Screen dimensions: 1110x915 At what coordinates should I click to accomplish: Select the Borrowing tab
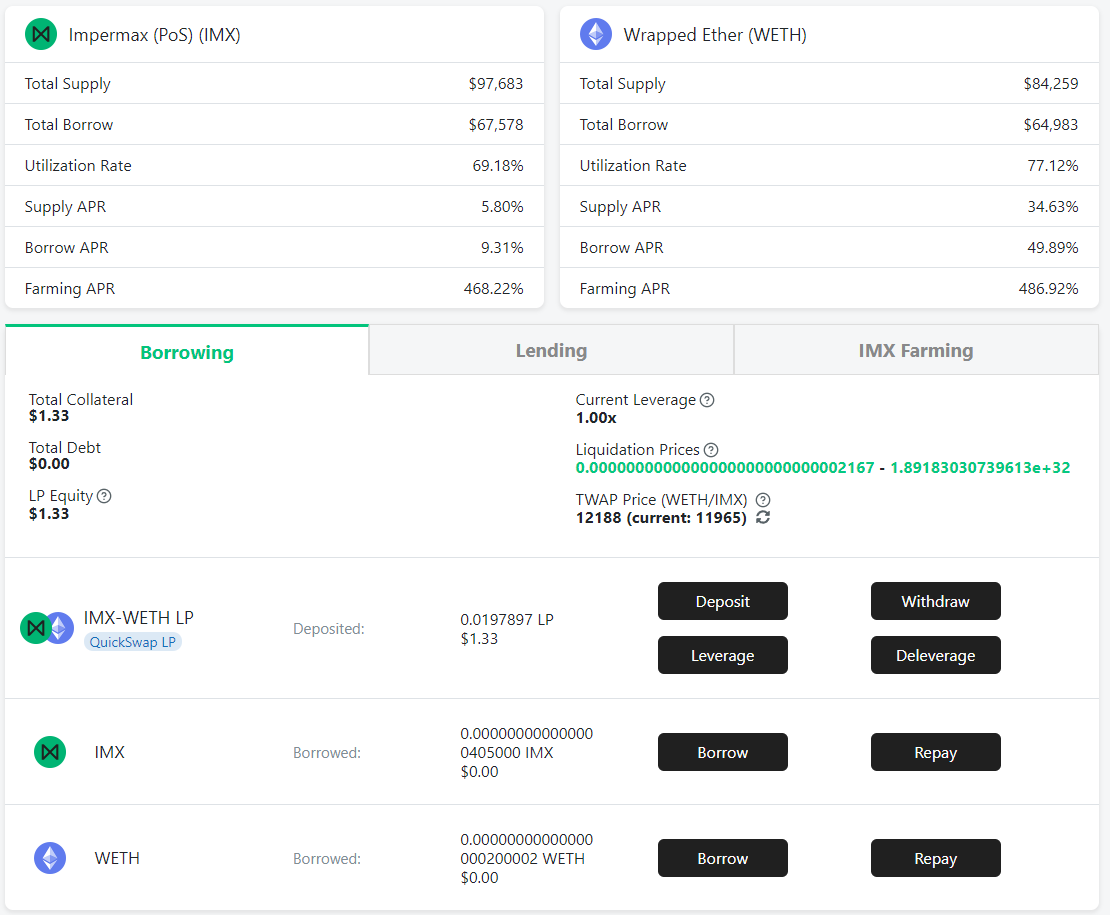pyautogui.click(x=187, y=352)
